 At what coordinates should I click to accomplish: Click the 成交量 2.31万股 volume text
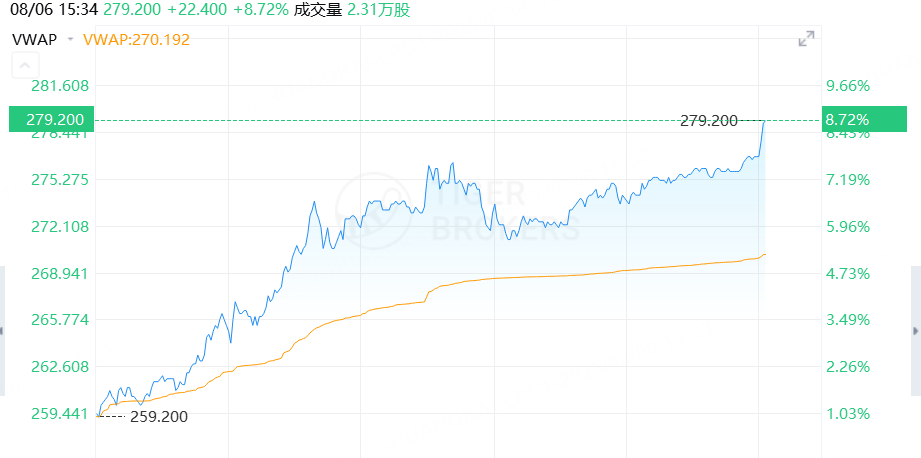352,9
